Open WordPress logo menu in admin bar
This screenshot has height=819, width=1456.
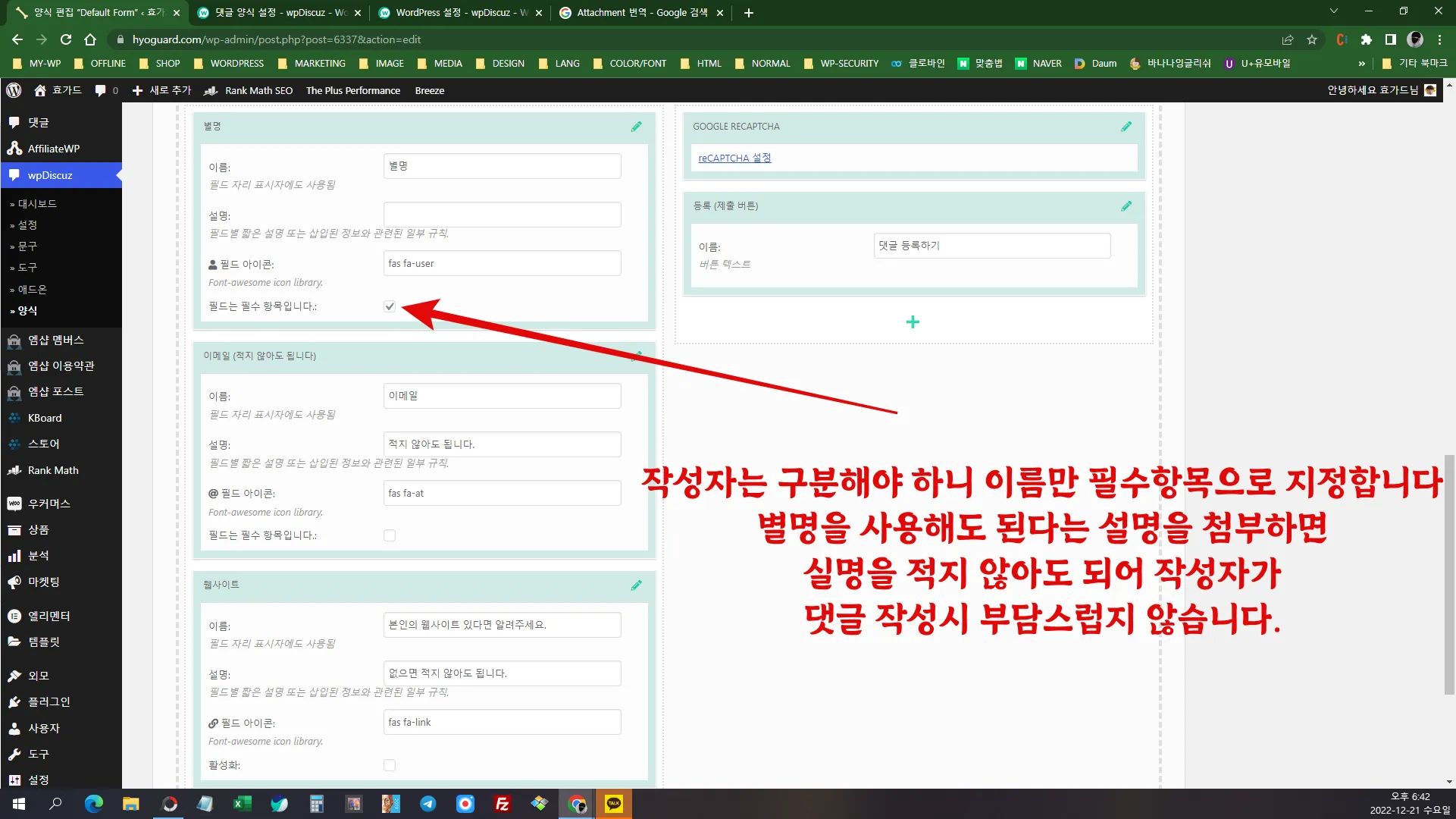point(14,90)
